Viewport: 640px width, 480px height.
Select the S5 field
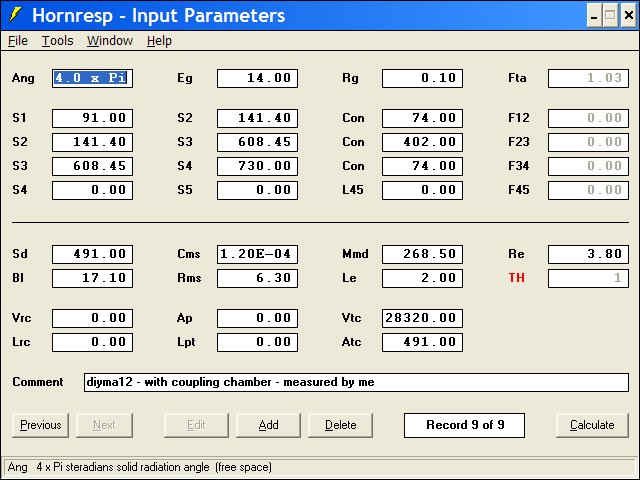pos(258,191)
